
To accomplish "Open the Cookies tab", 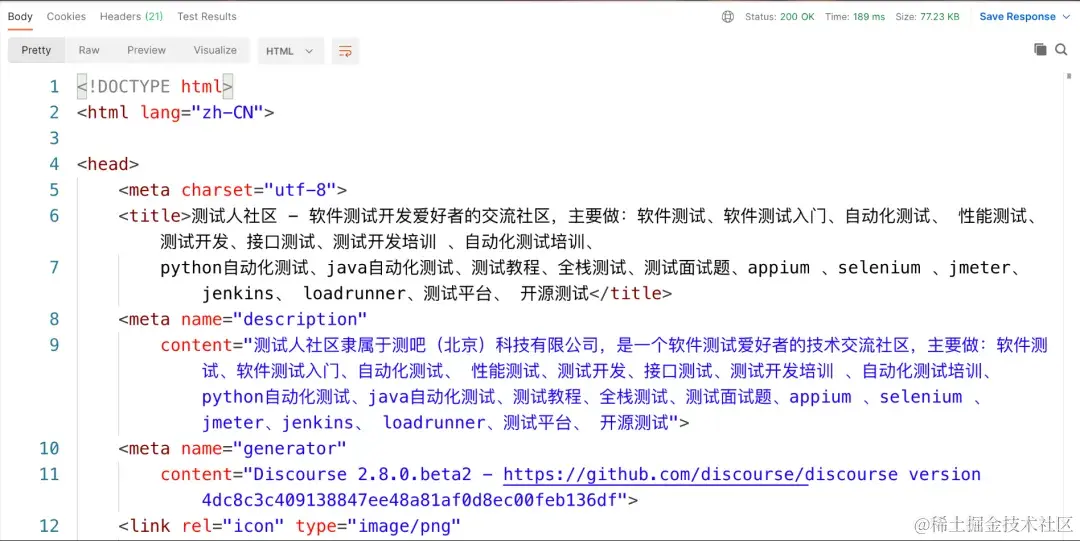I will 66,17.
